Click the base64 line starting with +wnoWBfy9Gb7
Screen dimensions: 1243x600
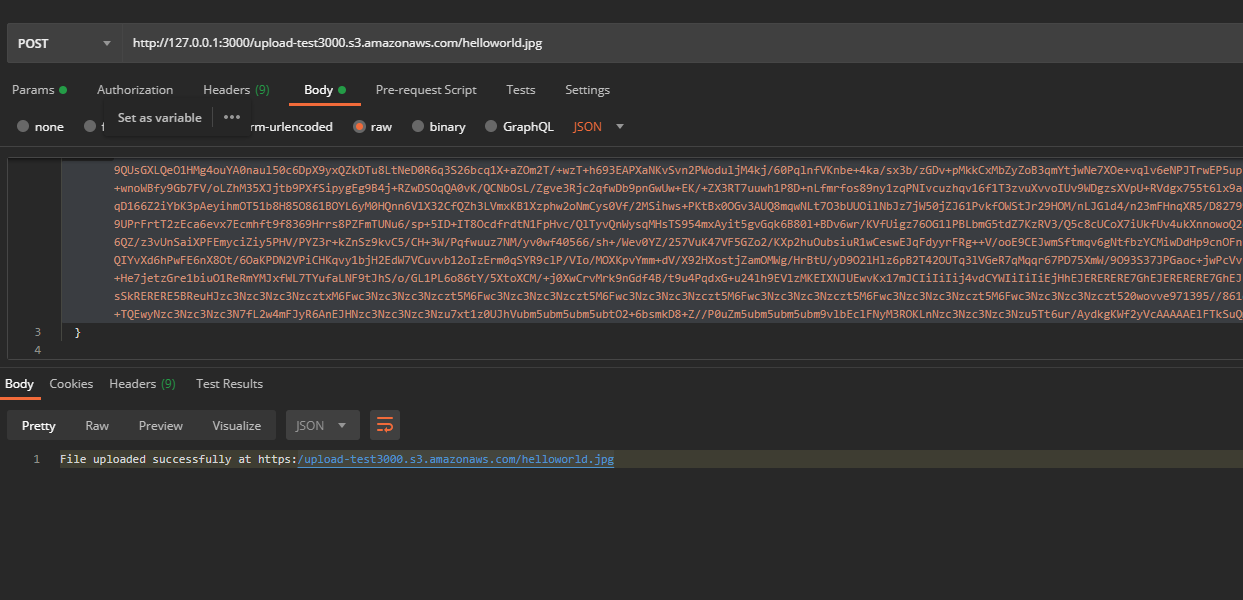[679, 187]
